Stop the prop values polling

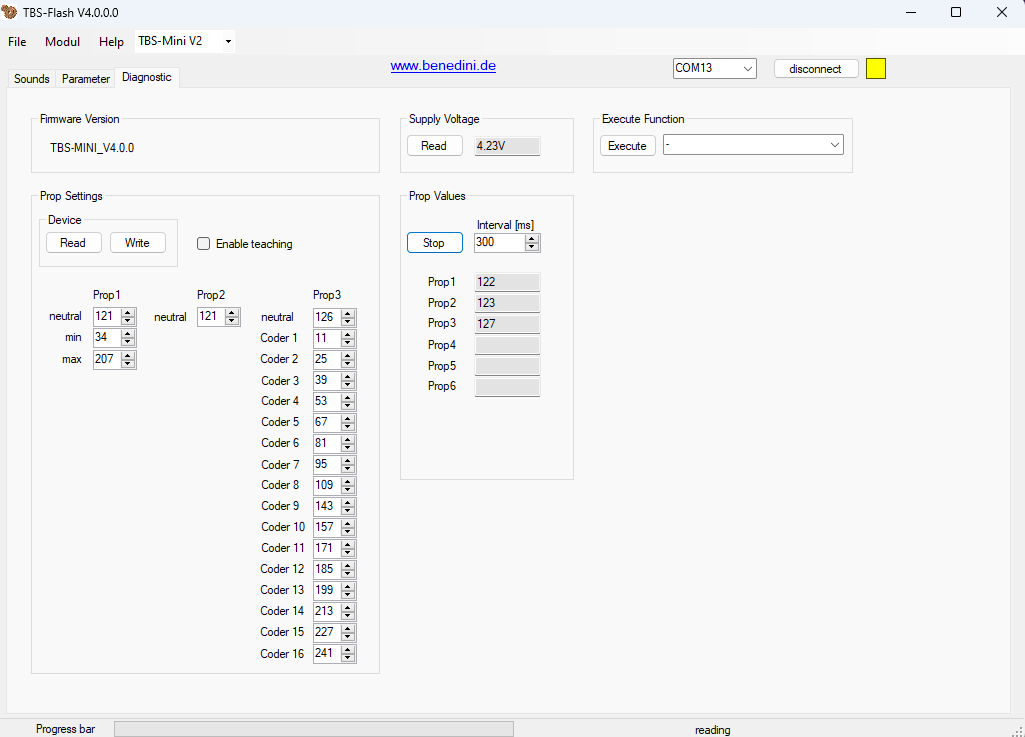point(434,243)
